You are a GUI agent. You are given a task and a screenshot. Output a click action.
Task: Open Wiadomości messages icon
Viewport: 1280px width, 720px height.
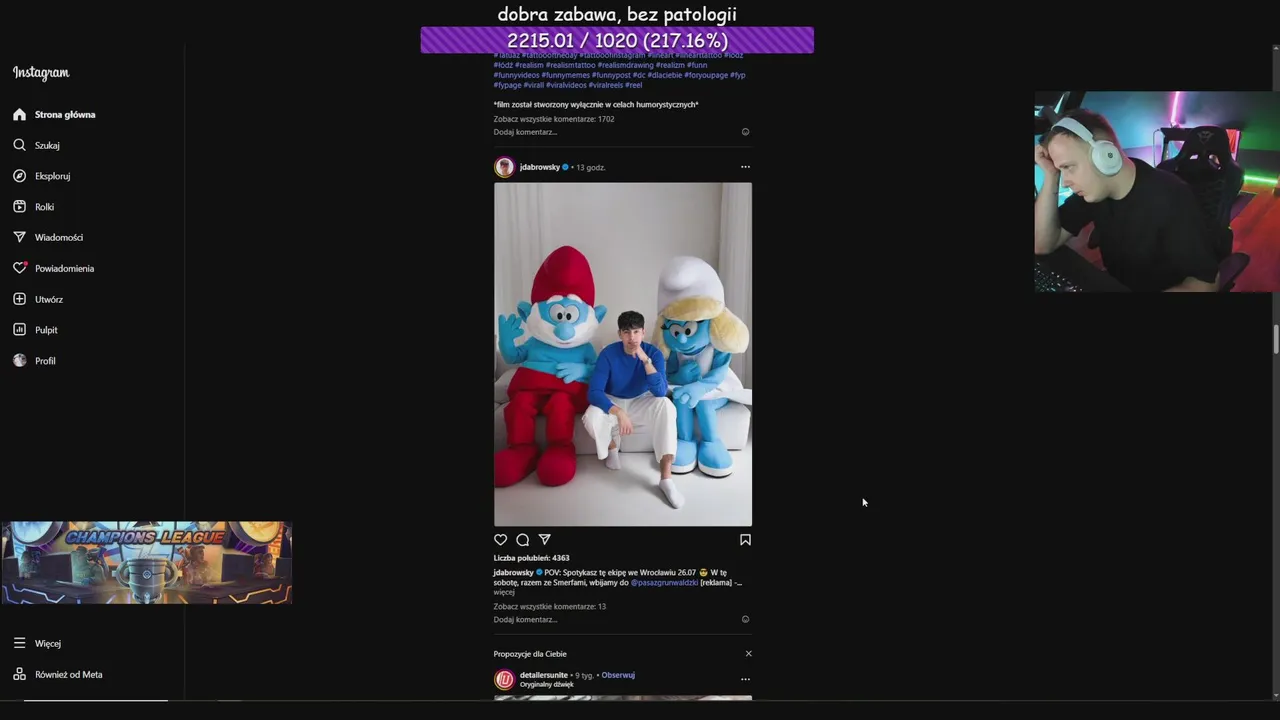tap(19, 237)
